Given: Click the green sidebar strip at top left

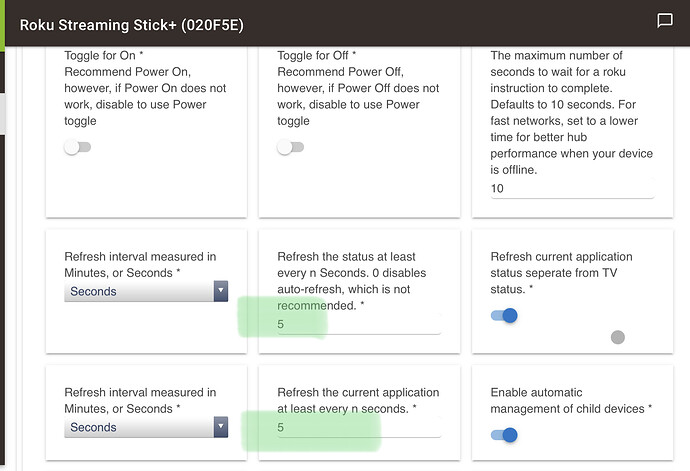Looking at the screenshot, I should tap(2, 23).
